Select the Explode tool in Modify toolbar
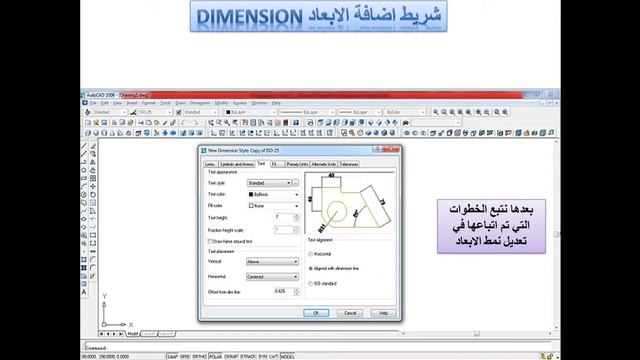 [x=93, y=276]
